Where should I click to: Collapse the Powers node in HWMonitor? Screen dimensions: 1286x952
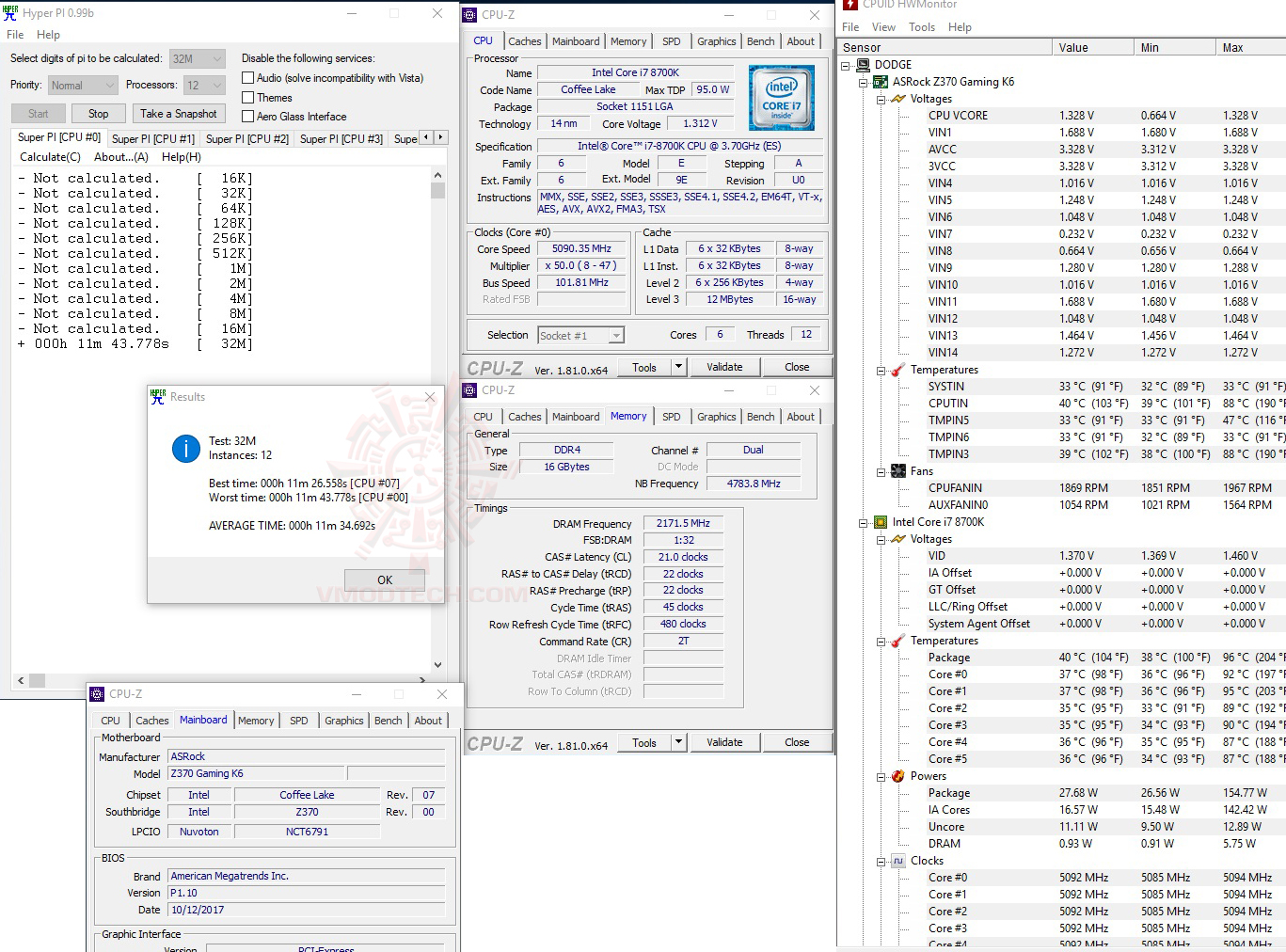click(880, 777)
